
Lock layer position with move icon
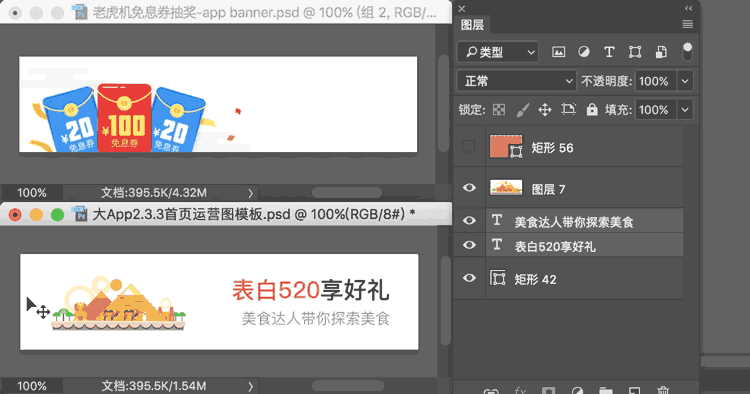click(545, 110)
